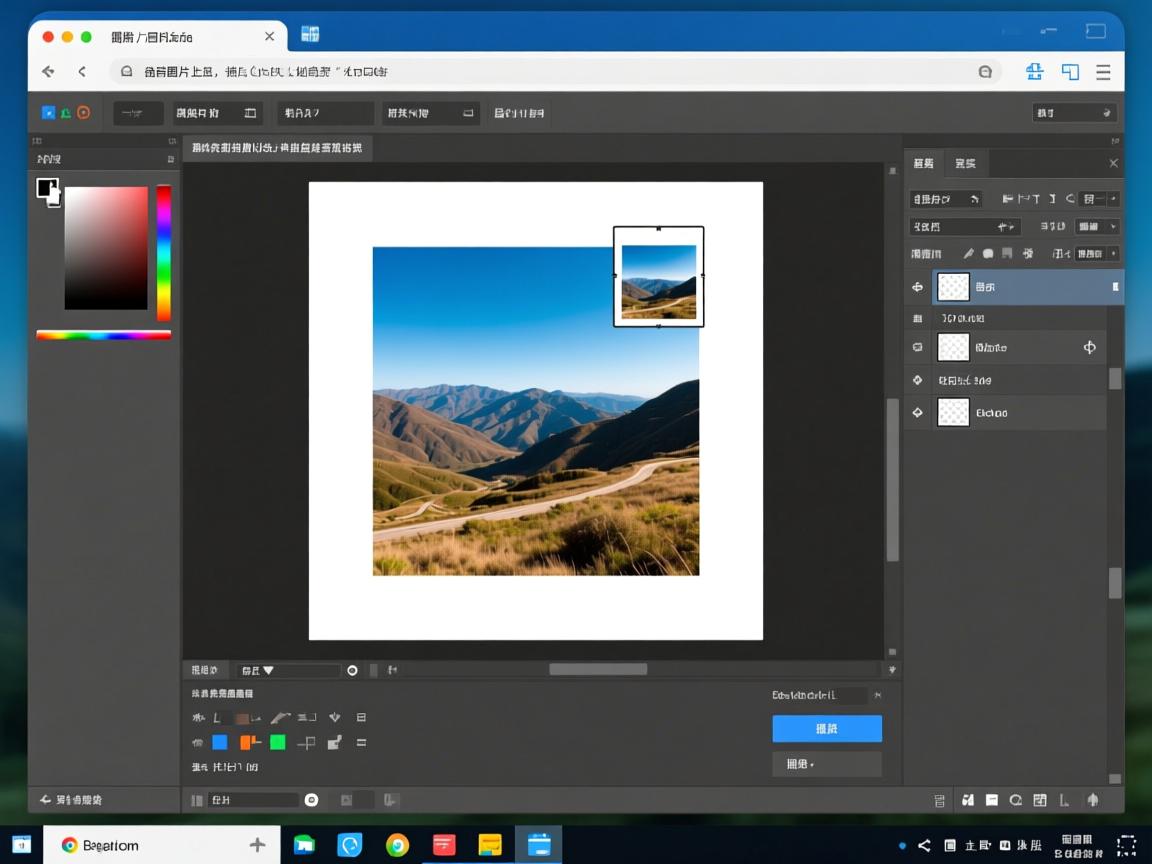Toggle visibility of the bottom layer
The width and height of the screenshot is (1152, 864).
click(x=917, y=412)
